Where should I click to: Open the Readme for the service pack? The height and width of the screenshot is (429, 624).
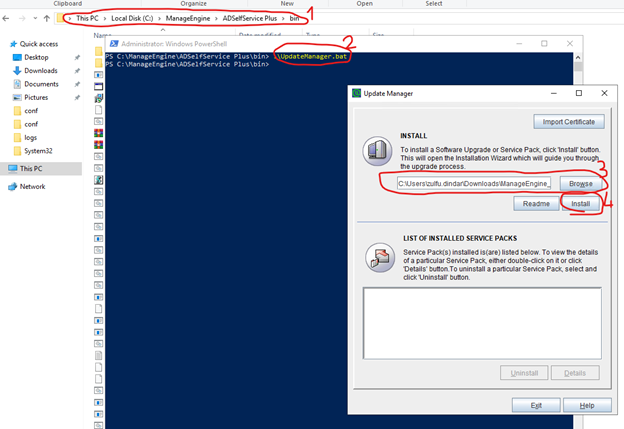point(536,204)
